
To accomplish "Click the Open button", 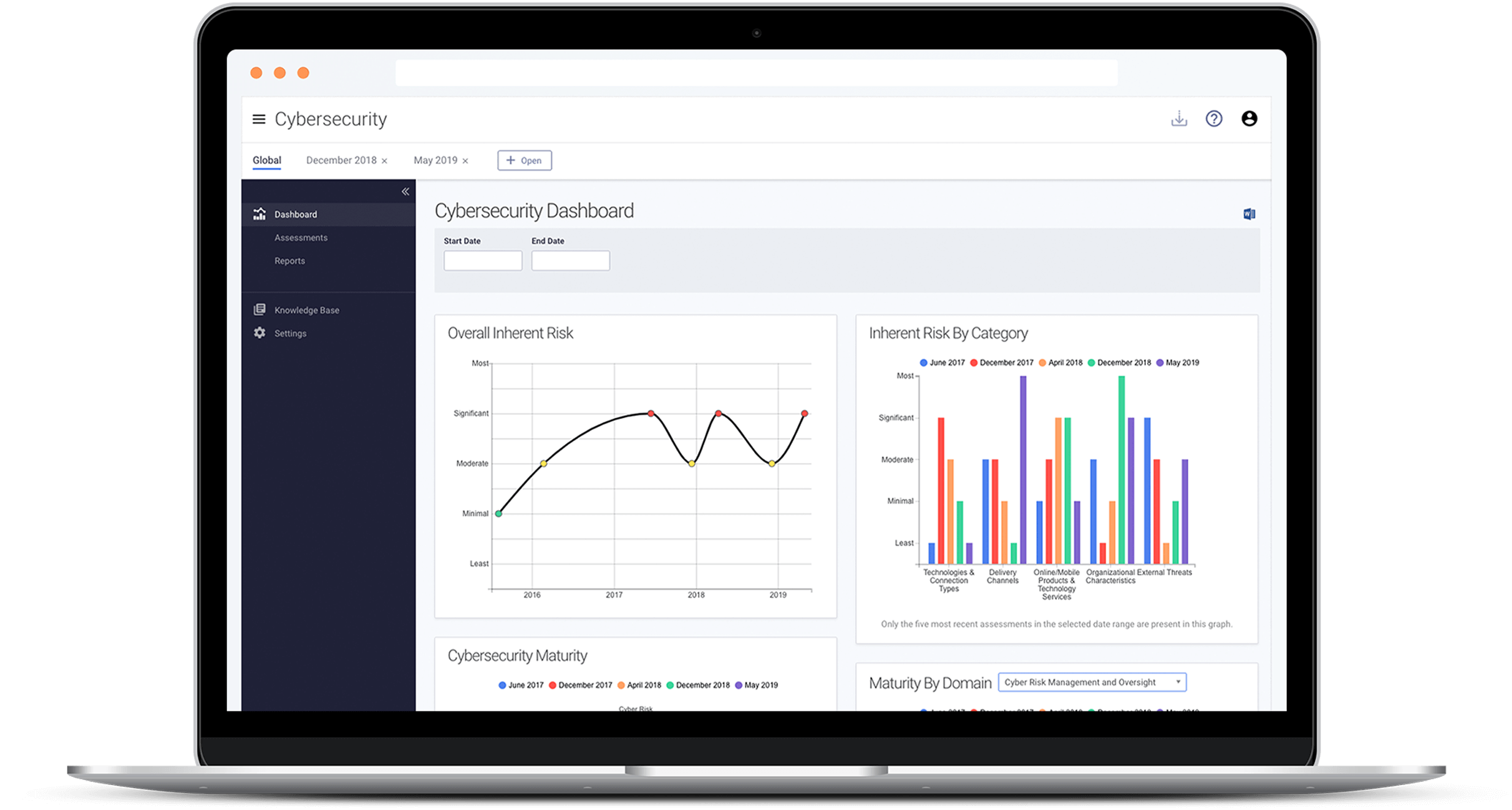I will tap(524, 160).
